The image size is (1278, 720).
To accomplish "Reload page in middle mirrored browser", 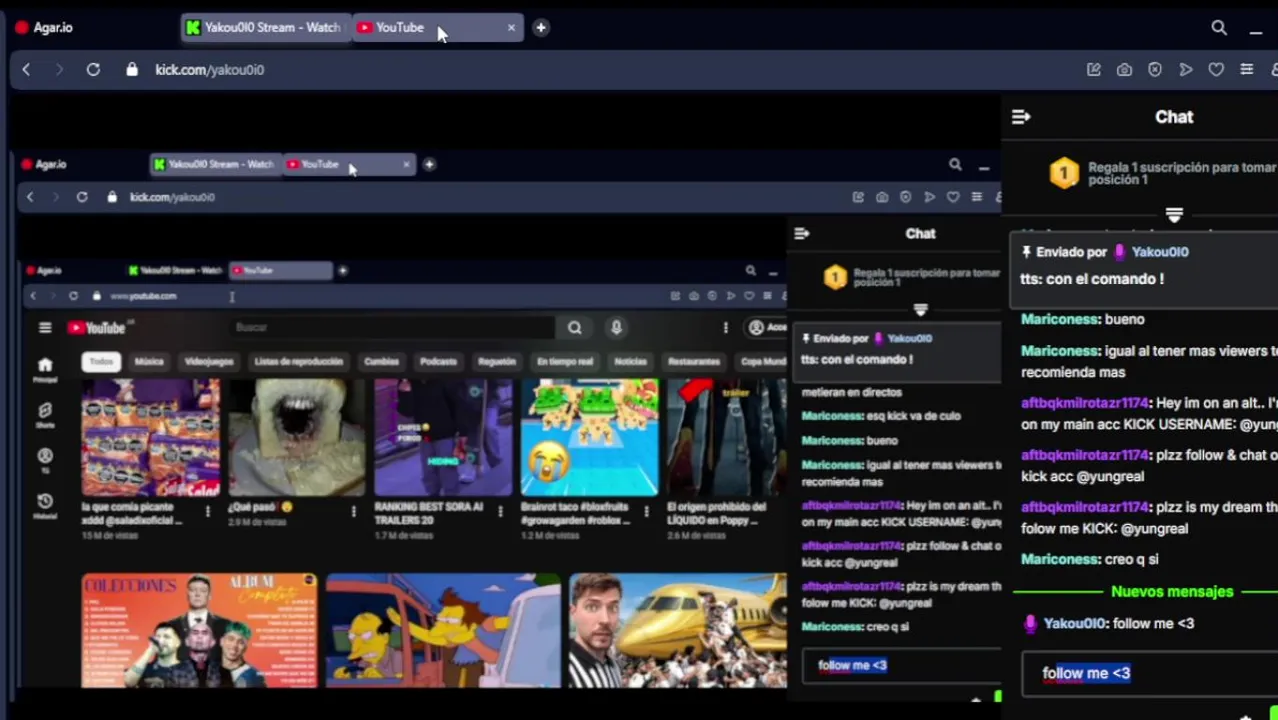I will (82, 197).
